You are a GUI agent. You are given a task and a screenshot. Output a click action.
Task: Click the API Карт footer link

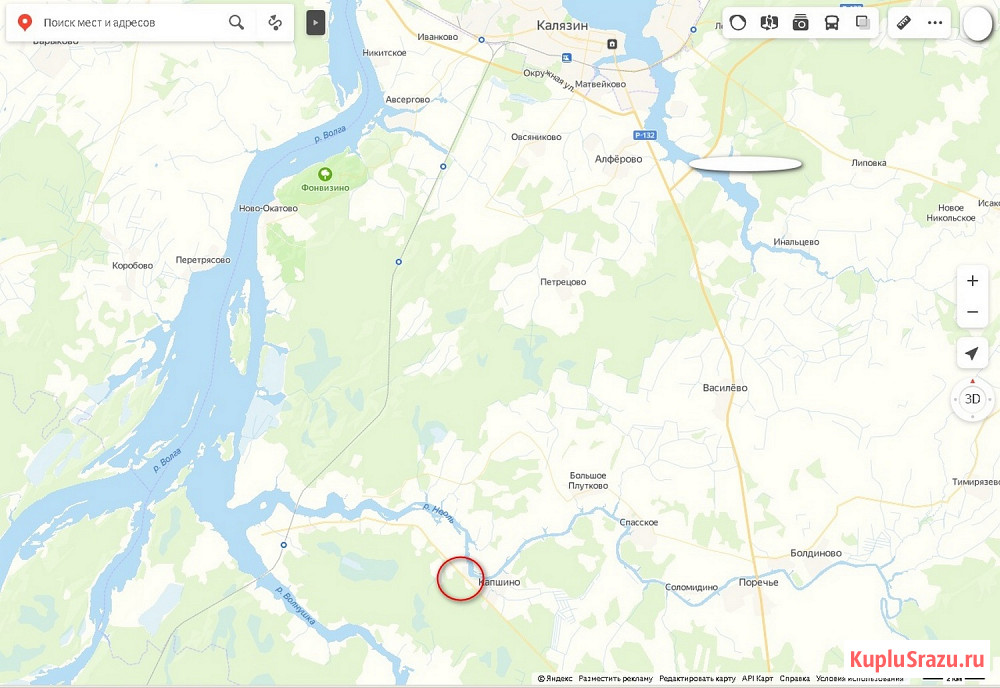coord(757,678)
